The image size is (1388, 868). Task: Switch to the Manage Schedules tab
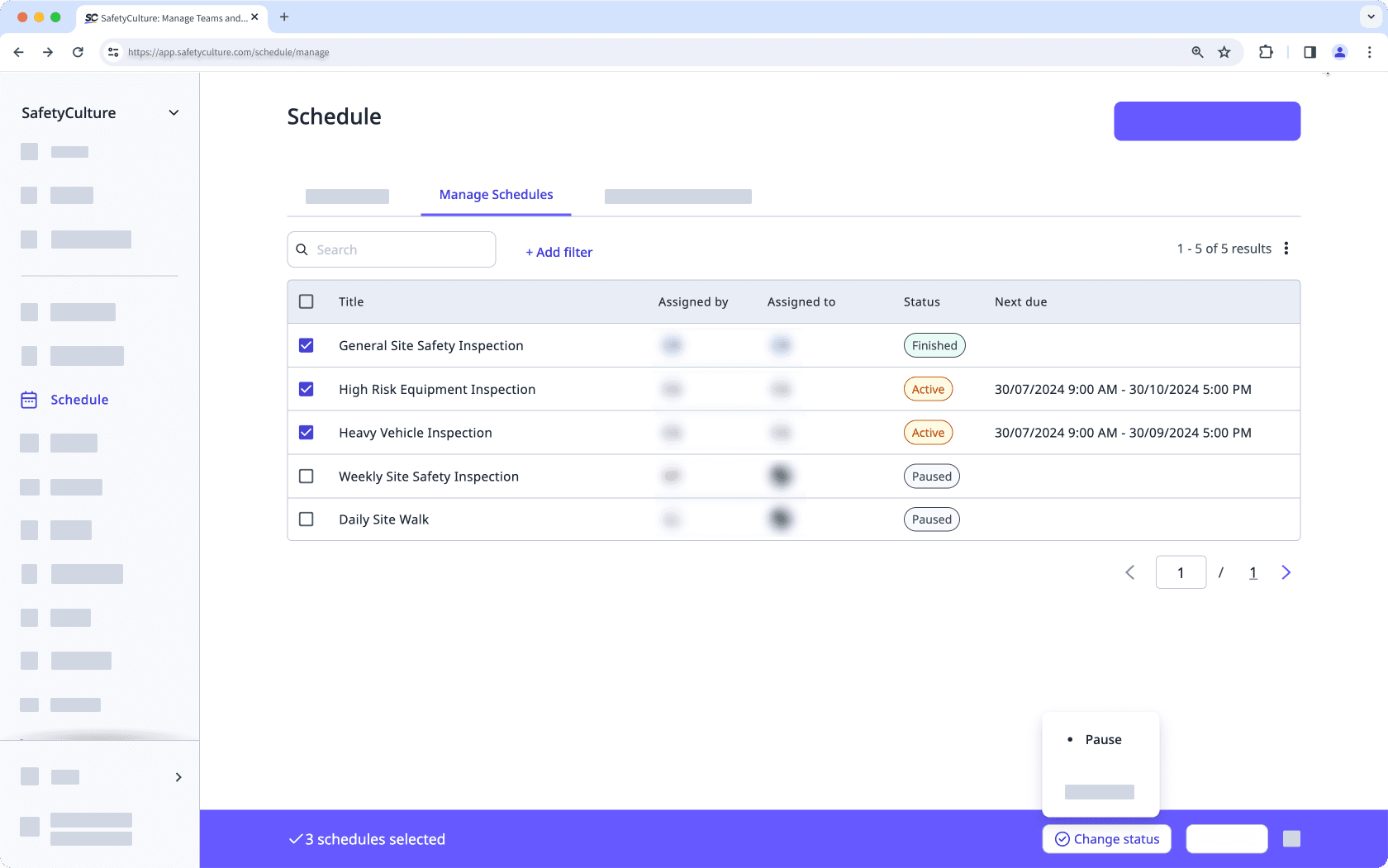496,194
